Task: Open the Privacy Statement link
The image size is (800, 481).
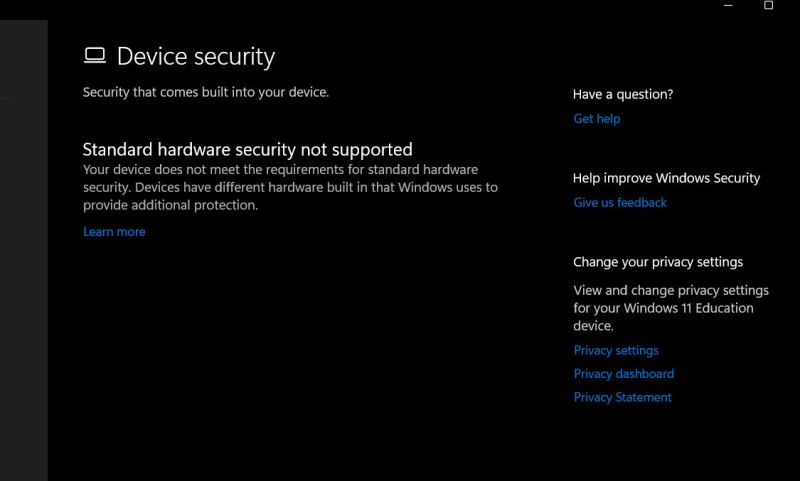Action: point(623,398)
